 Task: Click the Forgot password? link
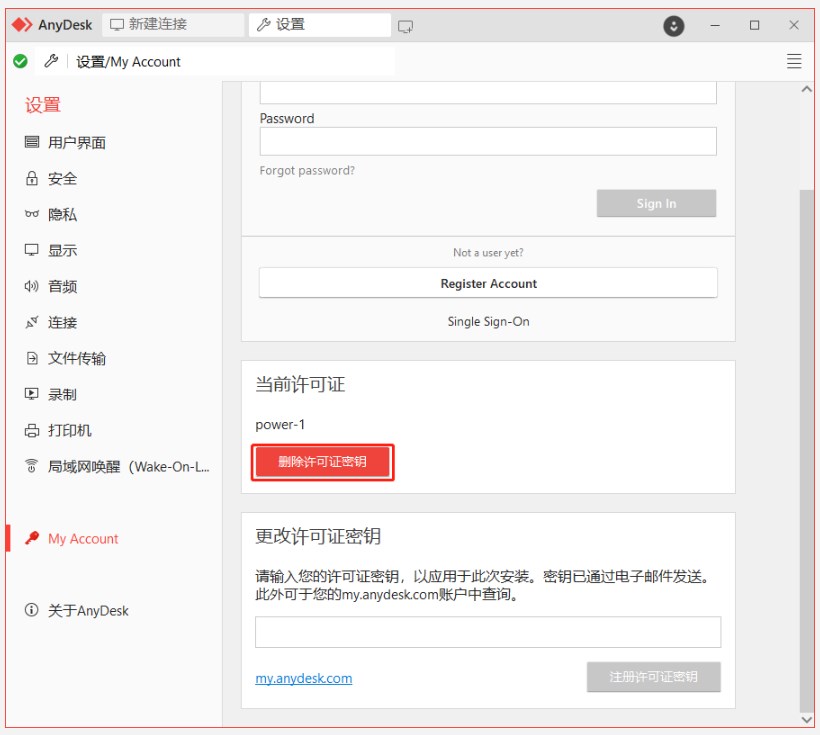(x=307, y=171)
